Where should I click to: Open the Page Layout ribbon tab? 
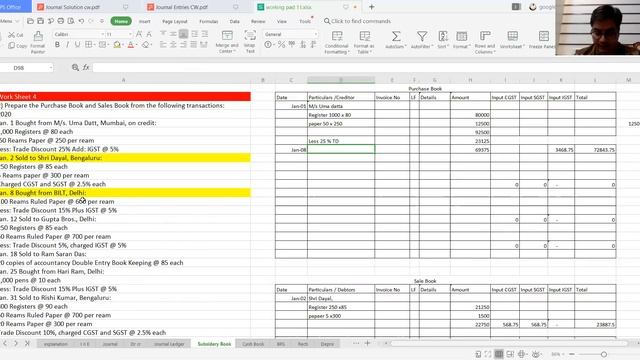(175, 21)
